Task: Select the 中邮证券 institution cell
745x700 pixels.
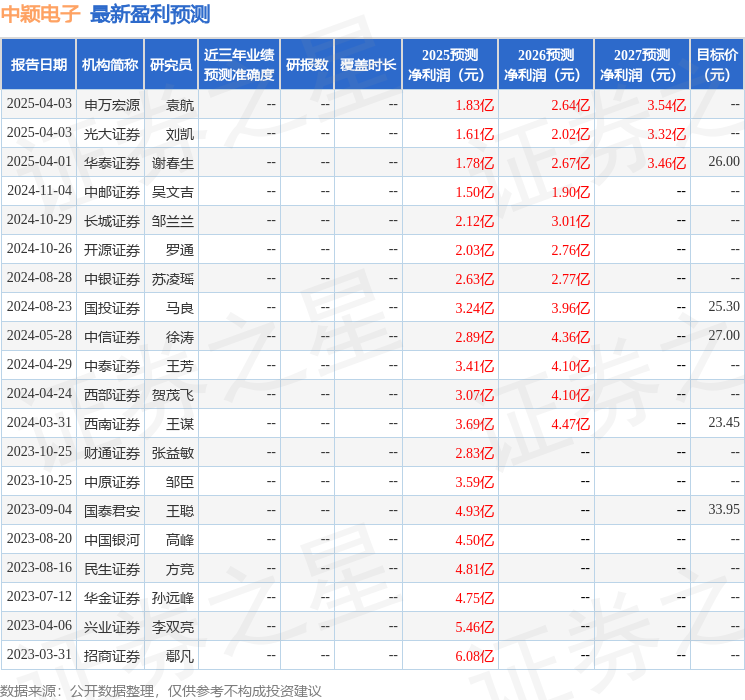Action: 112,192
